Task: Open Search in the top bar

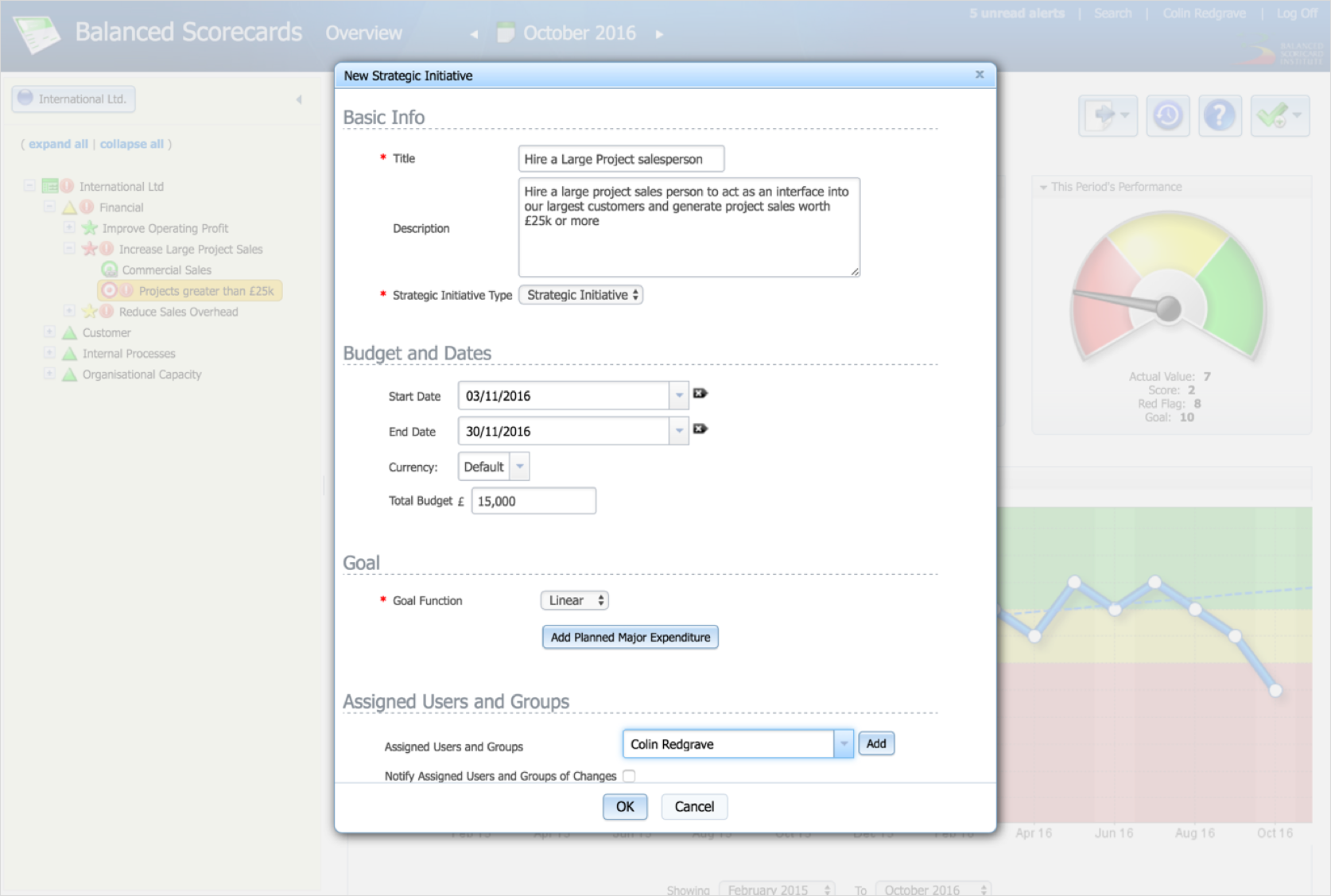Action: click(1112, 14)
